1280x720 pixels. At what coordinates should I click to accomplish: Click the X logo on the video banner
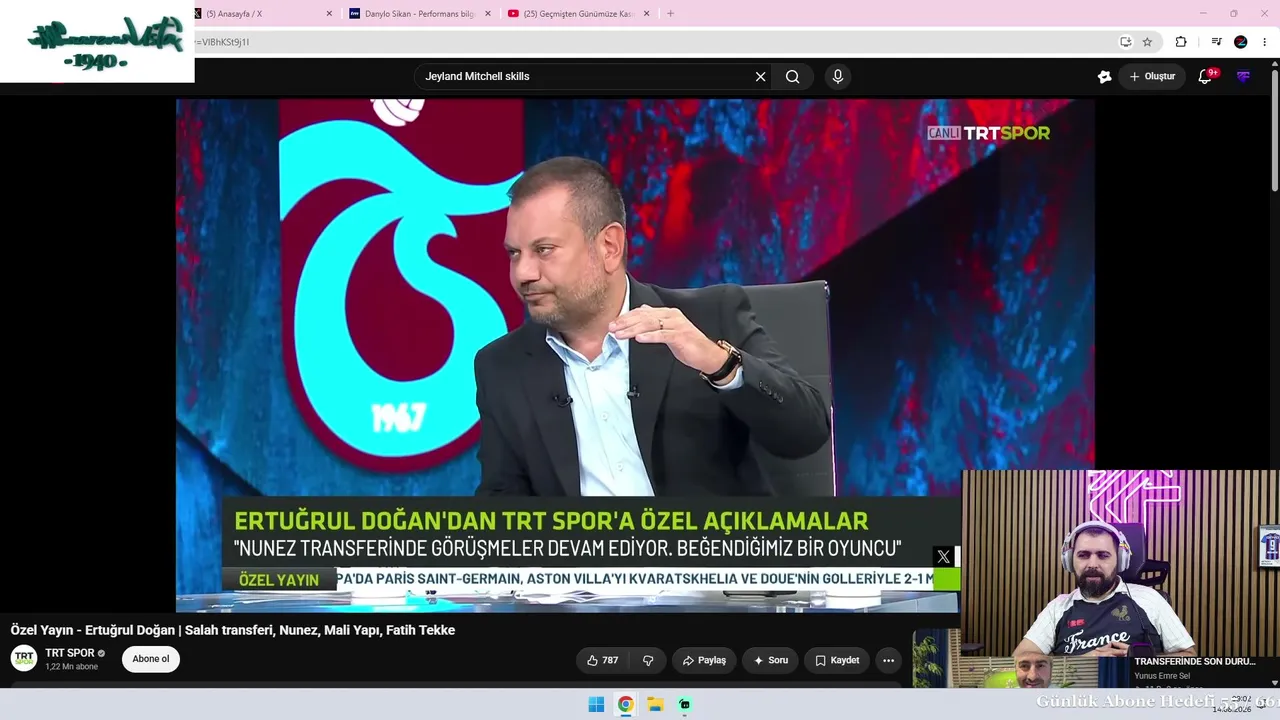(943, 557)
